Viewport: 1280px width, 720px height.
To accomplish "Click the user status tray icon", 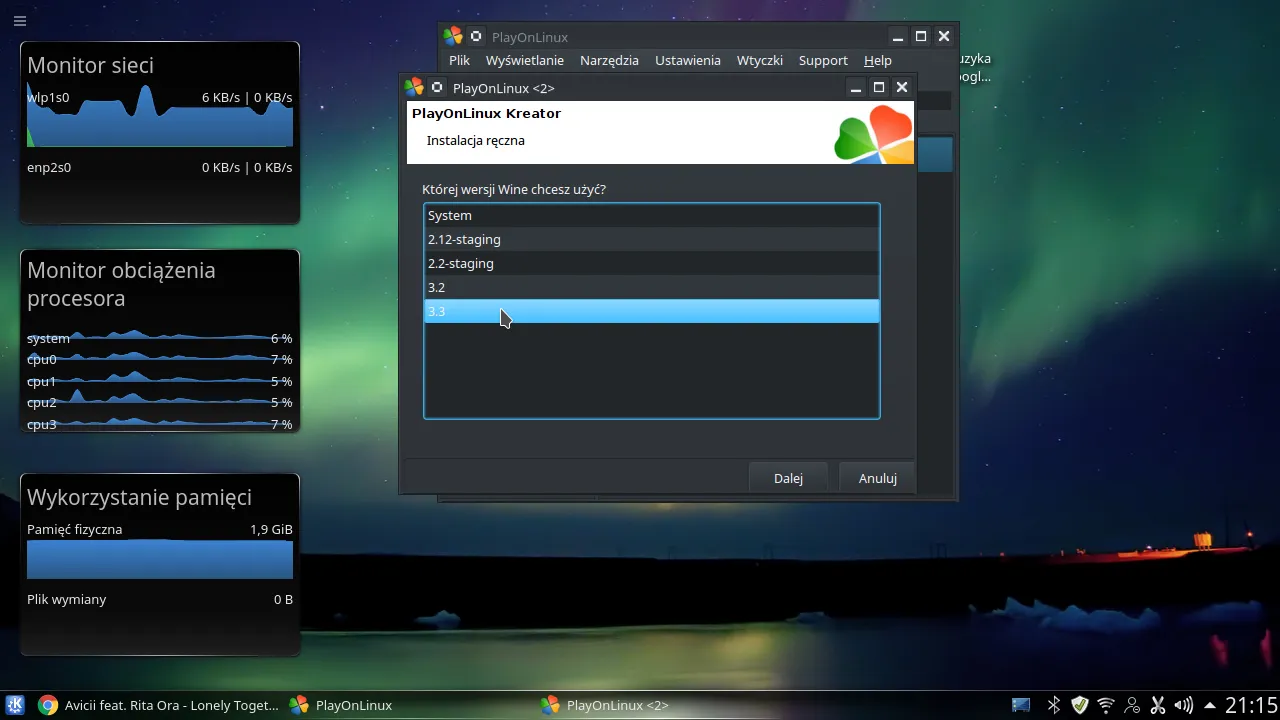I will coord(1132,705).
